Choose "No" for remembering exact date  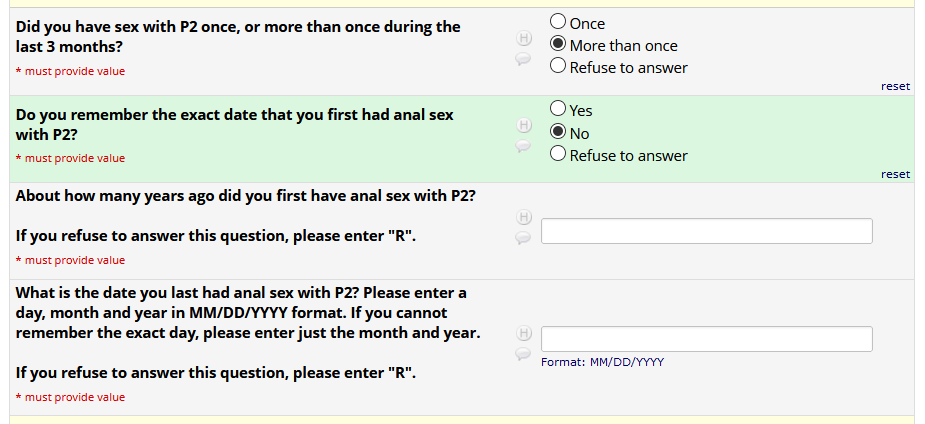(559, 132)
